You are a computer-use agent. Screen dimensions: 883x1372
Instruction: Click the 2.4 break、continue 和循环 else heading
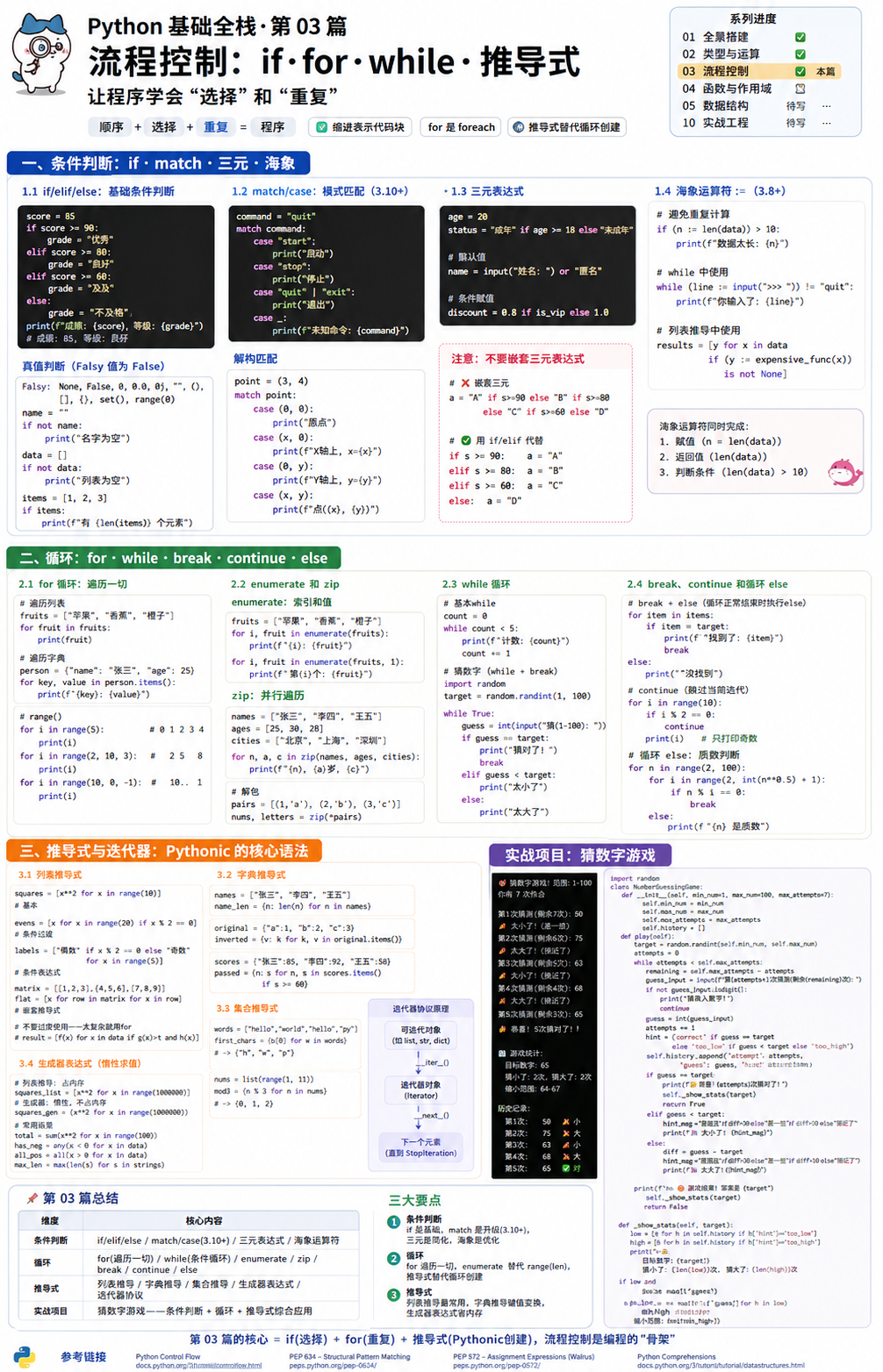(707, 583)
